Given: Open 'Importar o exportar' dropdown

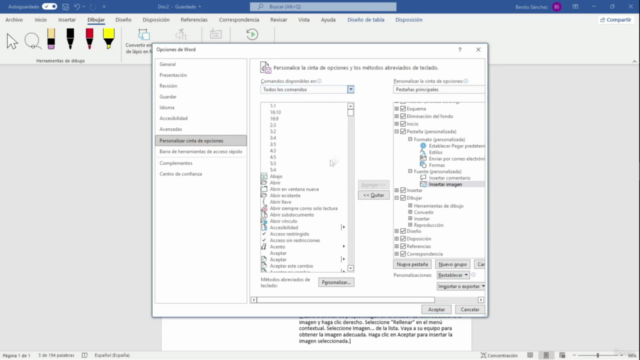Looking at the screenshot, I should (461, 287).
